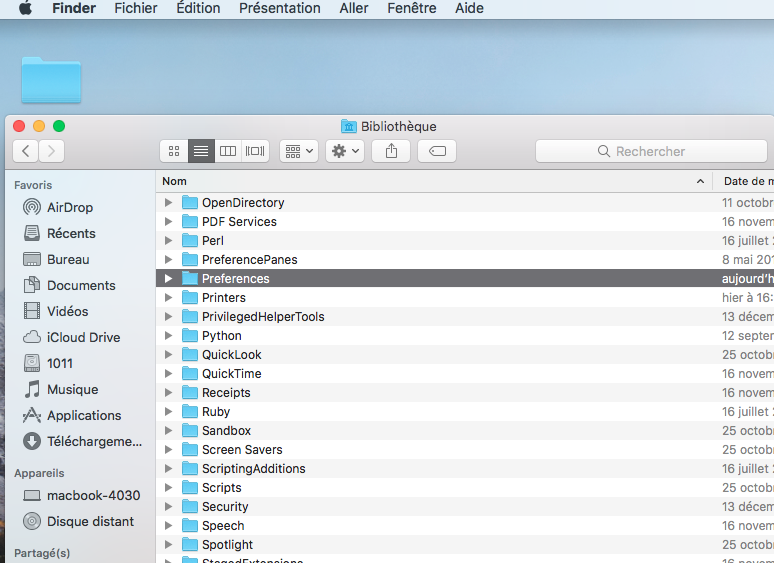Viewport: 774px width, 563px height.
Task: Open the Présentation menu
Action: coord(280,8)
